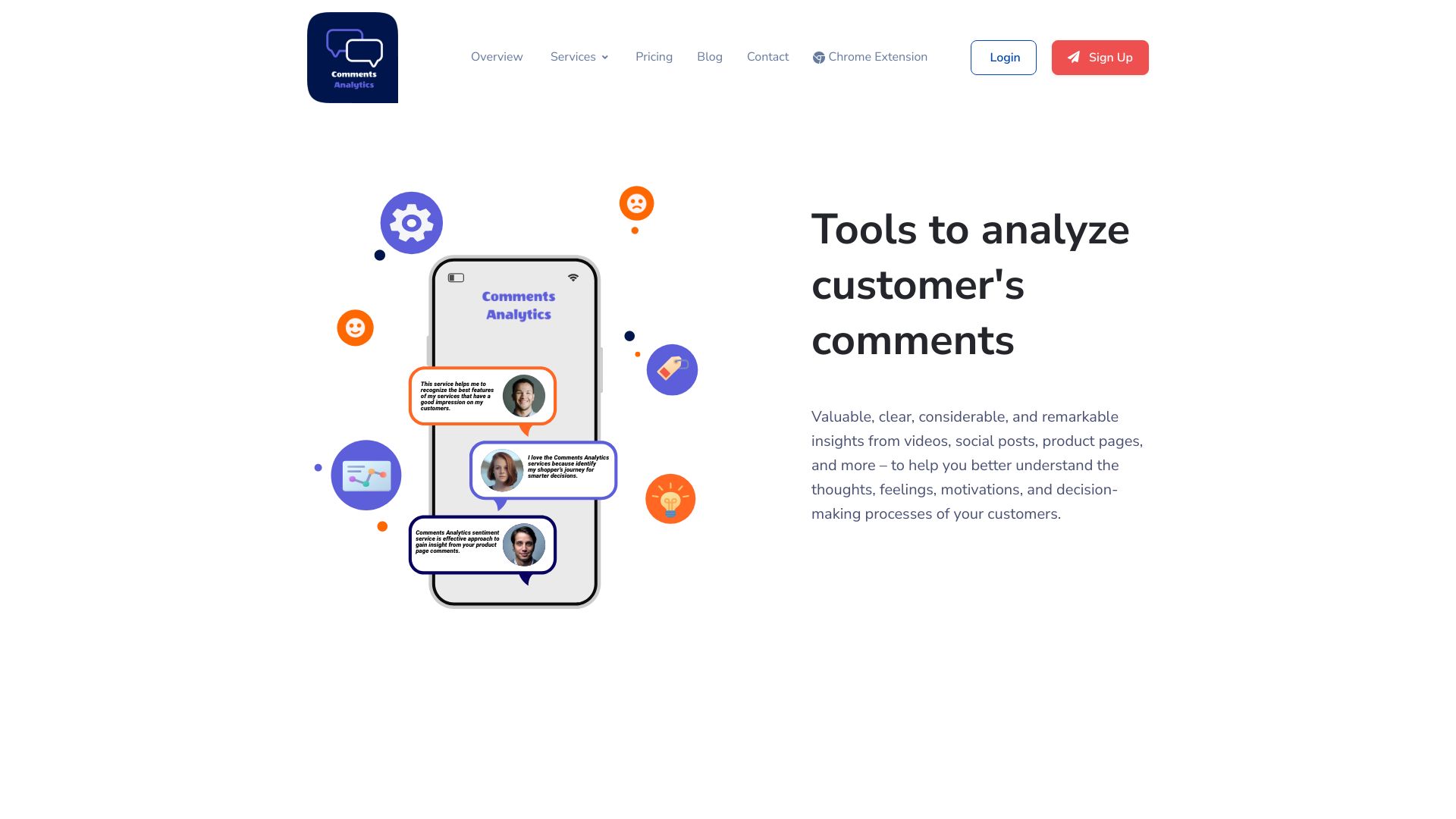The width and height of the screenshot is (1456, 819).
Task: Select the Blog menu item
Action: [x=709, y=56]
